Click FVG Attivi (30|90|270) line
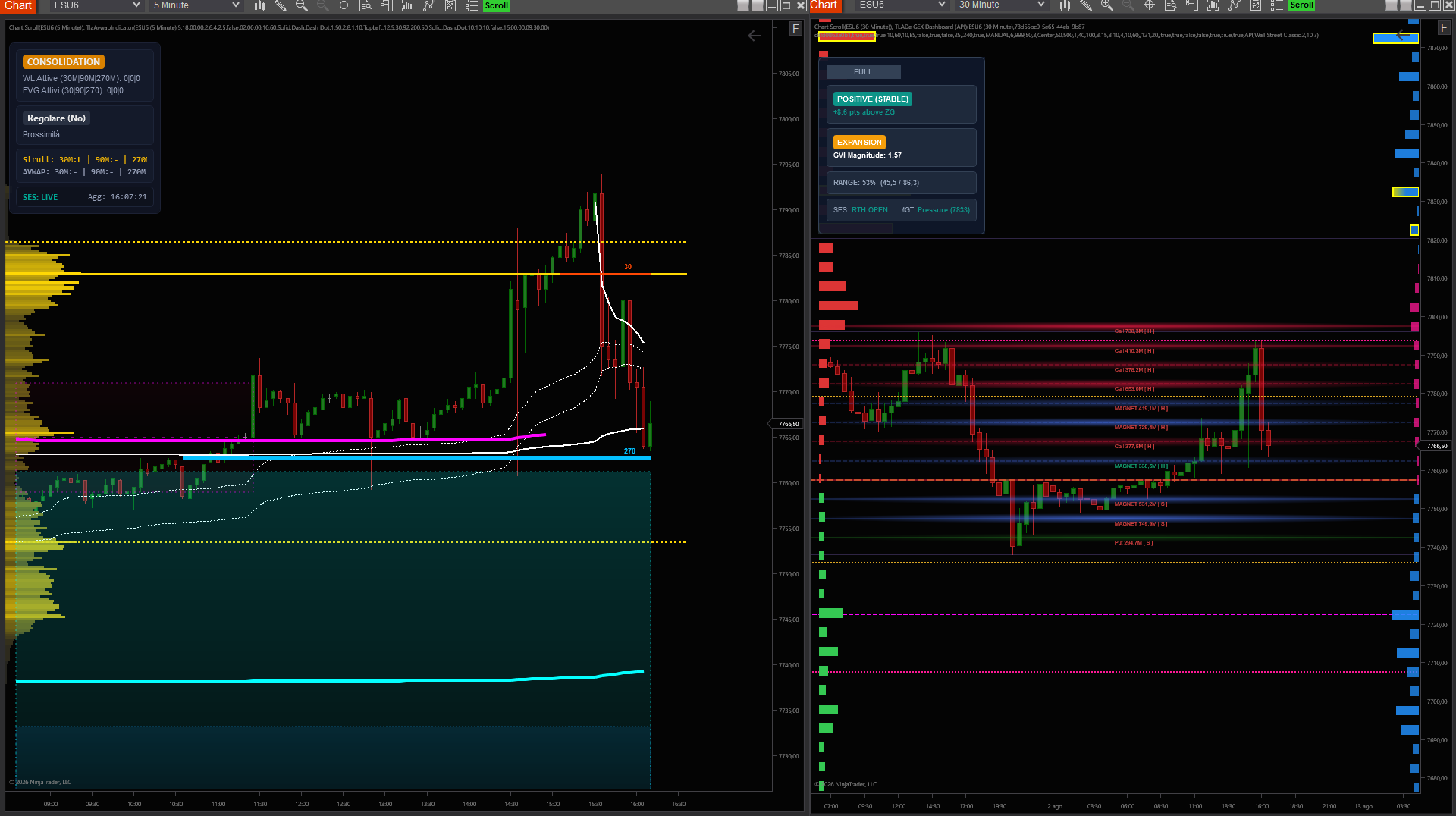The width and height of the screenshot is (1456, 816). pos(73,90)
